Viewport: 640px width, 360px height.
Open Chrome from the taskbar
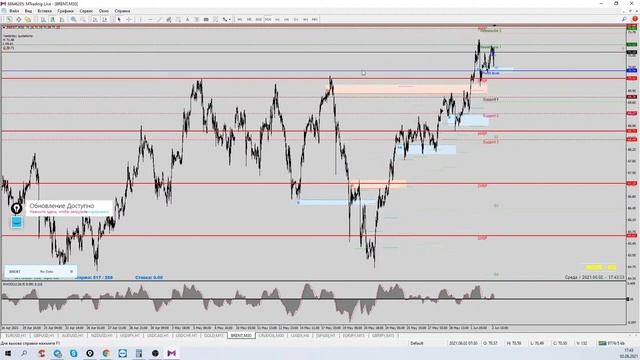point(106,353)
